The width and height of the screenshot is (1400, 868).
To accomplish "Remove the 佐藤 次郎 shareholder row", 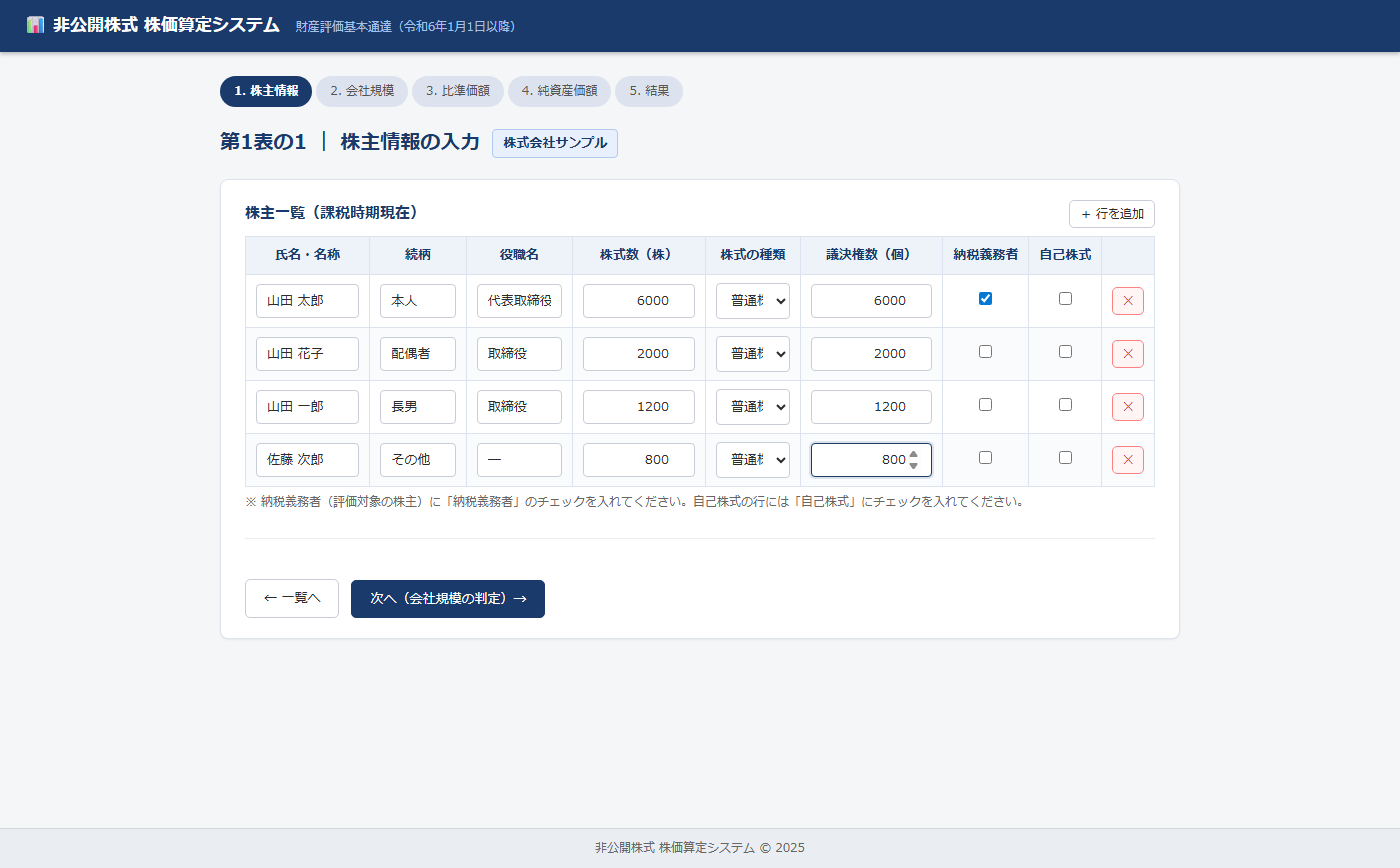I will (1128, 460).
